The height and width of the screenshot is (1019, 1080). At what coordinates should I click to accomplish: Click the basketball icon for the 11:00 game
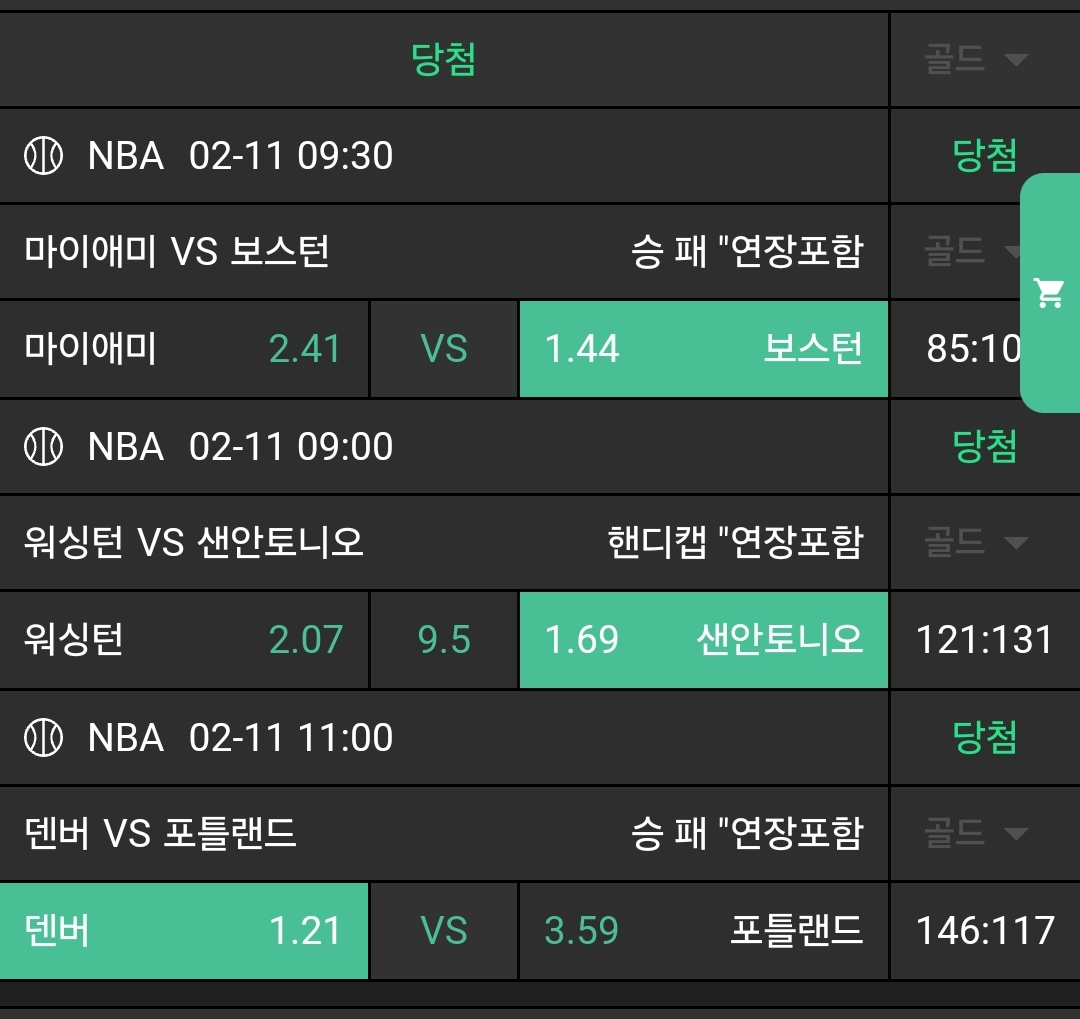(x=43, y=738)
